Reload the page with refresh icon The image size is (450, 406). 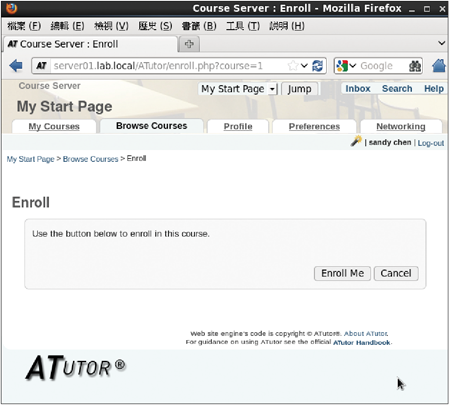(317, 66)
